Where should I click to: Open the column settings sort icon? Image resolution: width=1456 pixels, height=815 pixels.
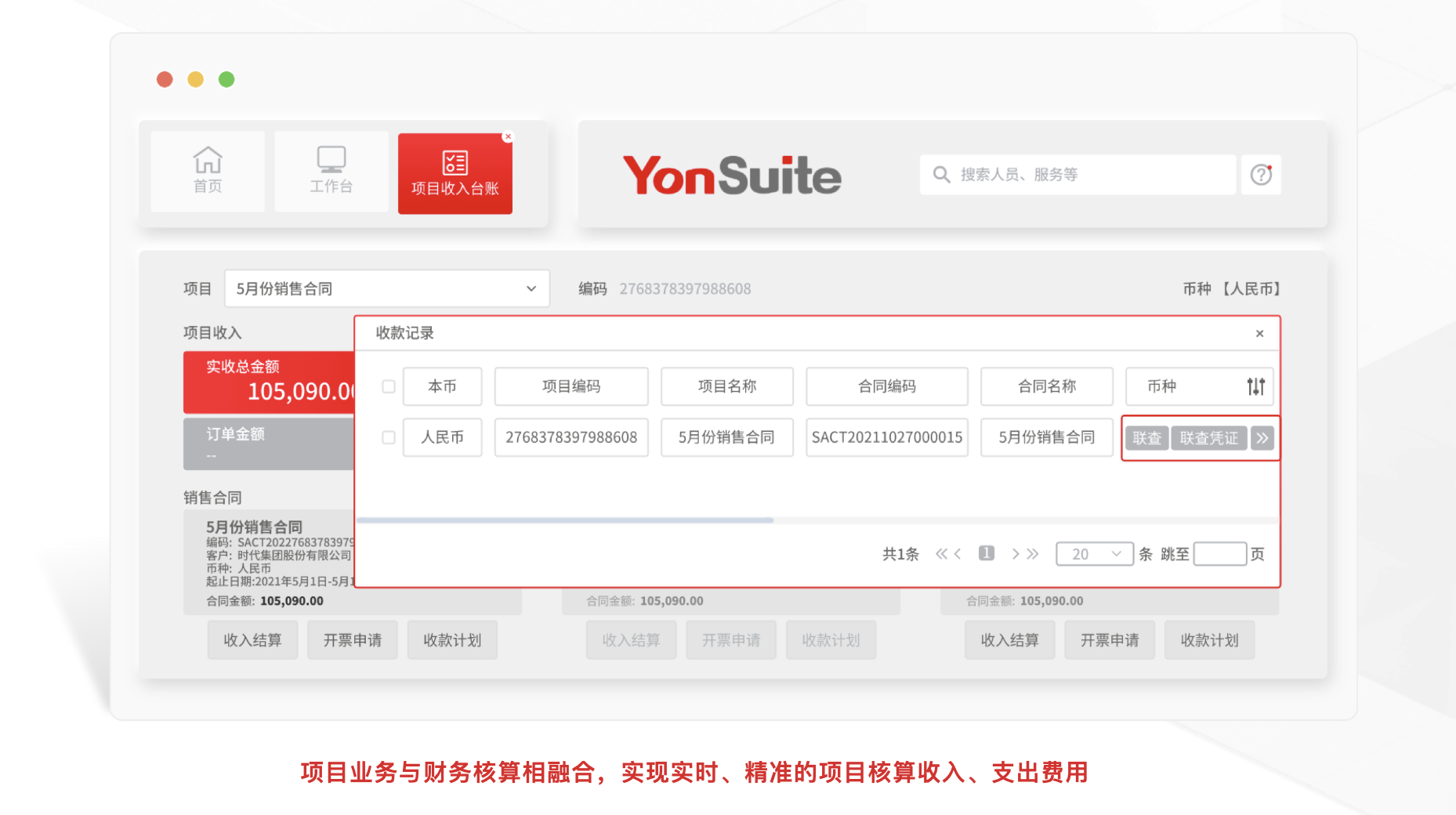pos(1255,386)
